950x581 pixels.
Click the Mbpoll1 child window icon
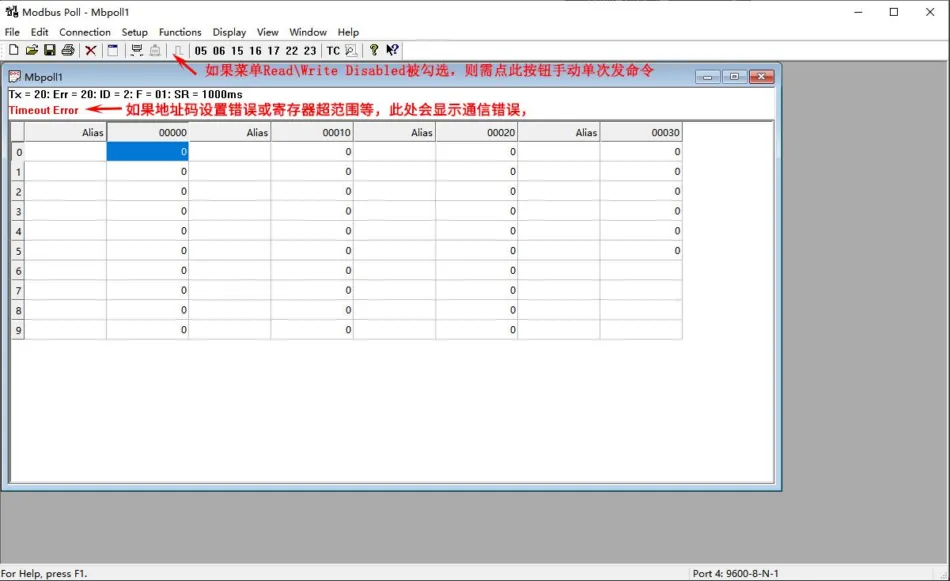[x=15, y=76]
